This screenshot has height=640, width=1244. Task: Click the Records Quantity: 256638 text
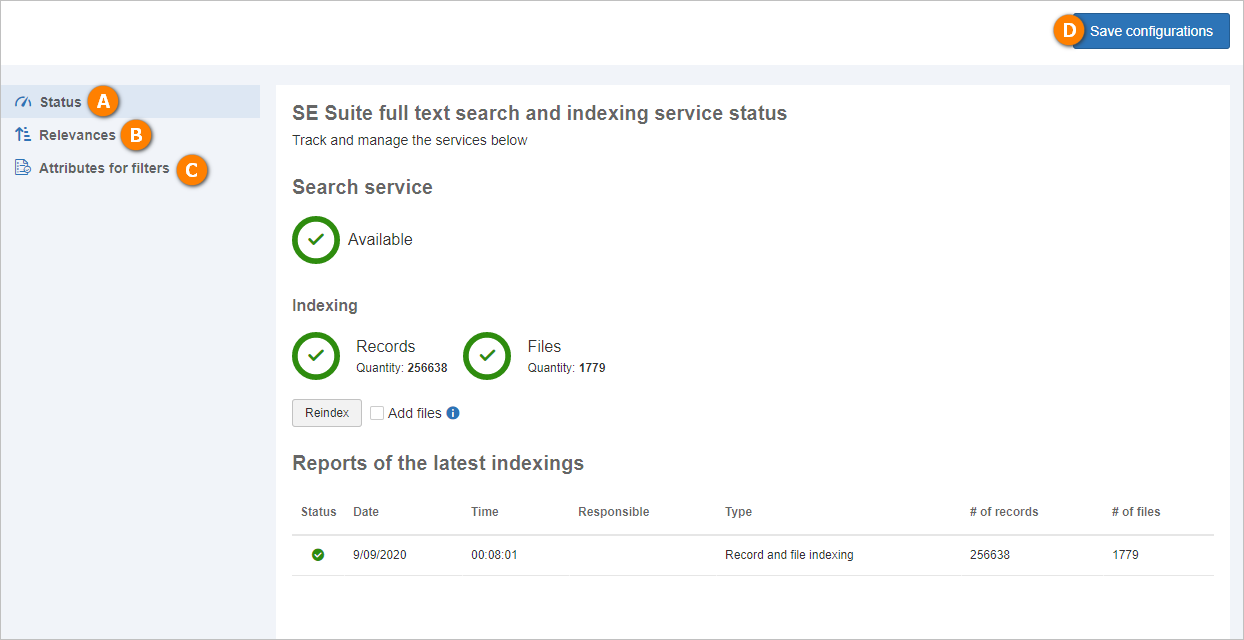402,368
